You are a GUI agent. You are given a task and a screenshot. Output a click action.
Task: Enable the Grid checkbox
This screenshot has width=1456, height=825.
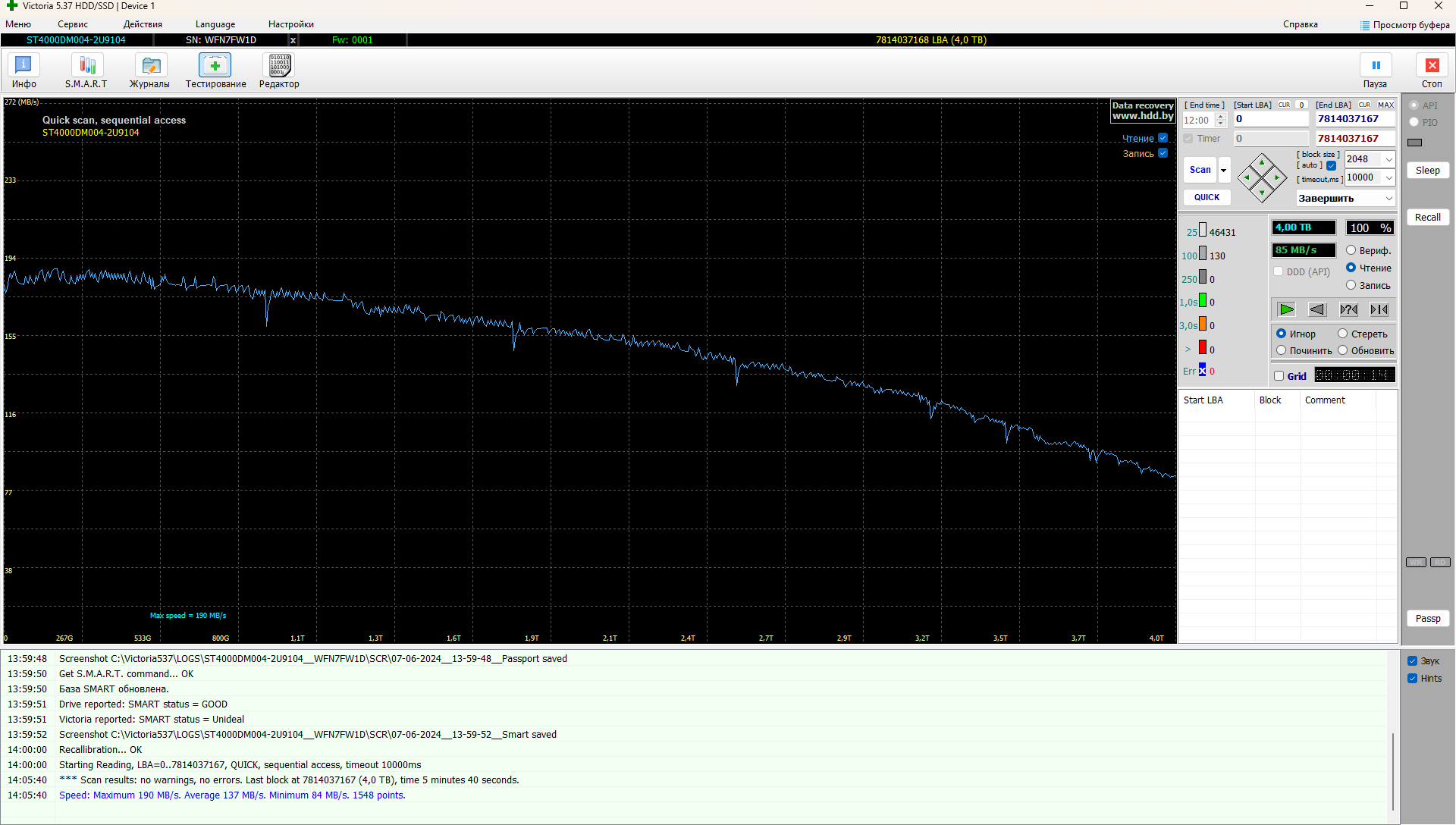1279,376
